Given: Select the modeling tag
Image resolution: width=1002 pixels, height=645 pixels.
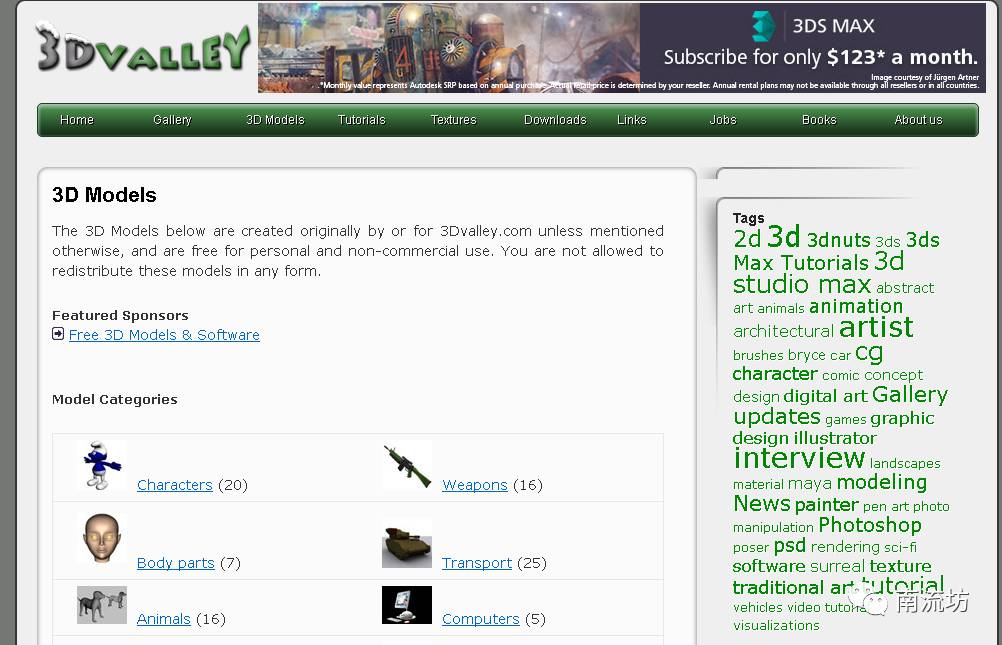Looking at the screenshot, I should (x=882, y=482).
